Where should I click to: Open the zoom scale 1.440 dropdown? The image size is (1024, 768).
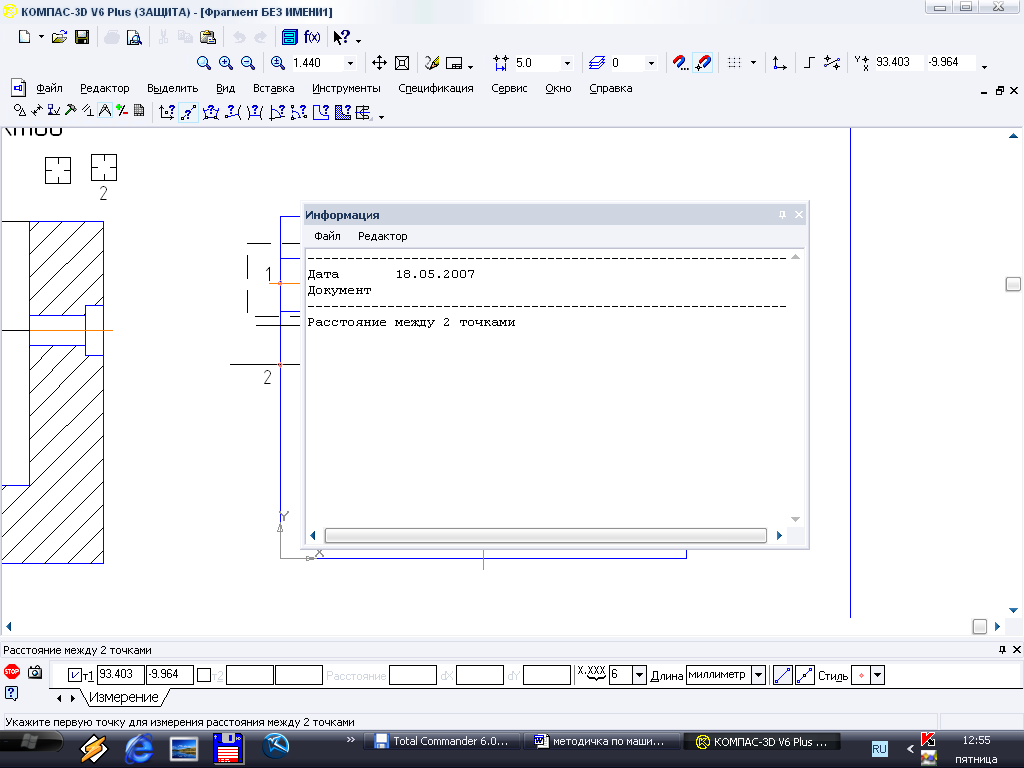(x=351, y=63)
